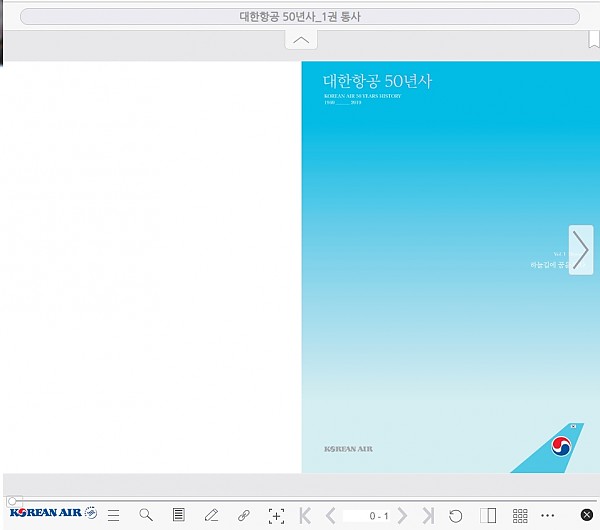Screen dimensions: 600x530
Task: Click the link chain icon
Action: click(x=244, y=515)
